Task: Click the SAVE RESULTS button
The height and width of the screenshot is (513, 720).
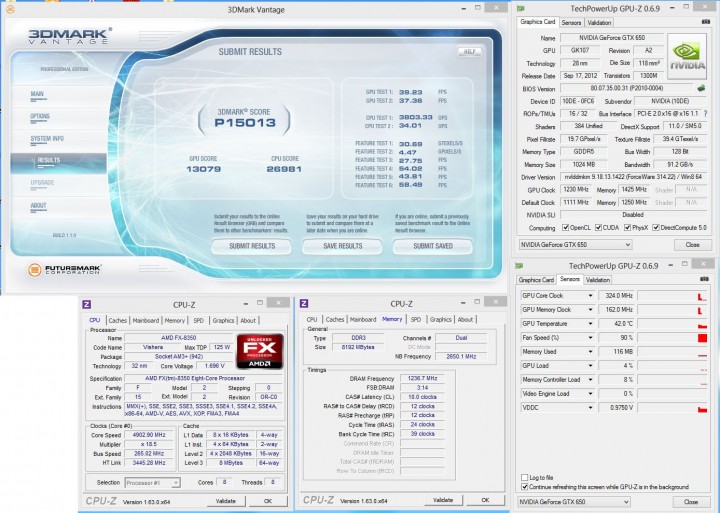Action: click(x=343, y=246)
